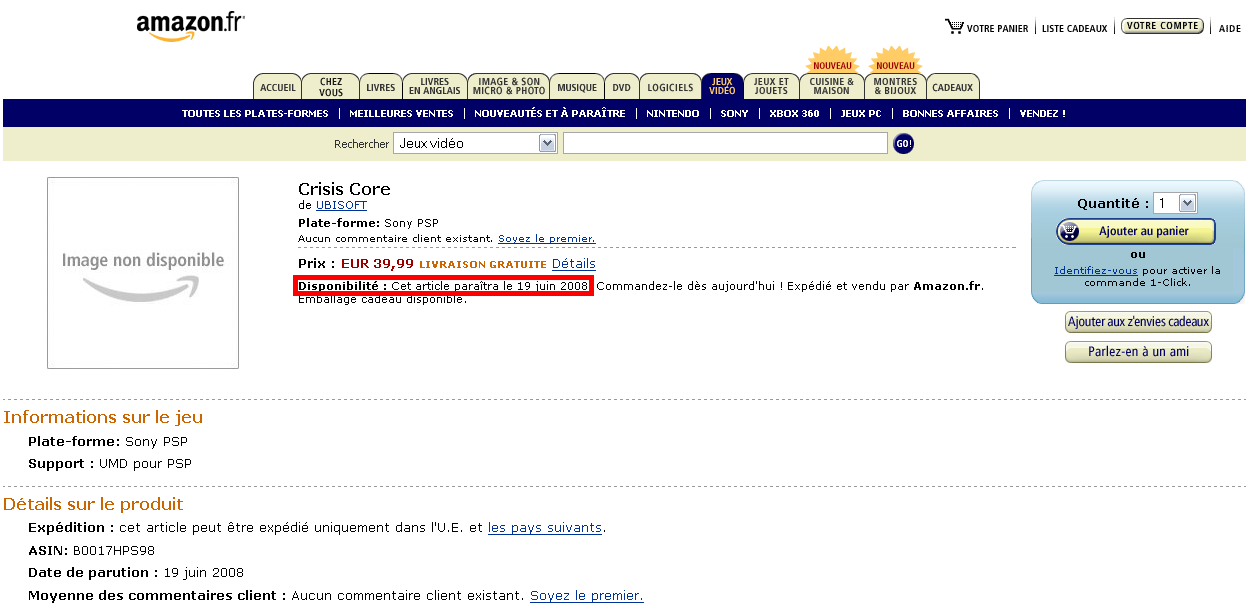Click the Ajouter au panier button
1251x610 pixels.
pyautogui.click(x=1136, y=231)
